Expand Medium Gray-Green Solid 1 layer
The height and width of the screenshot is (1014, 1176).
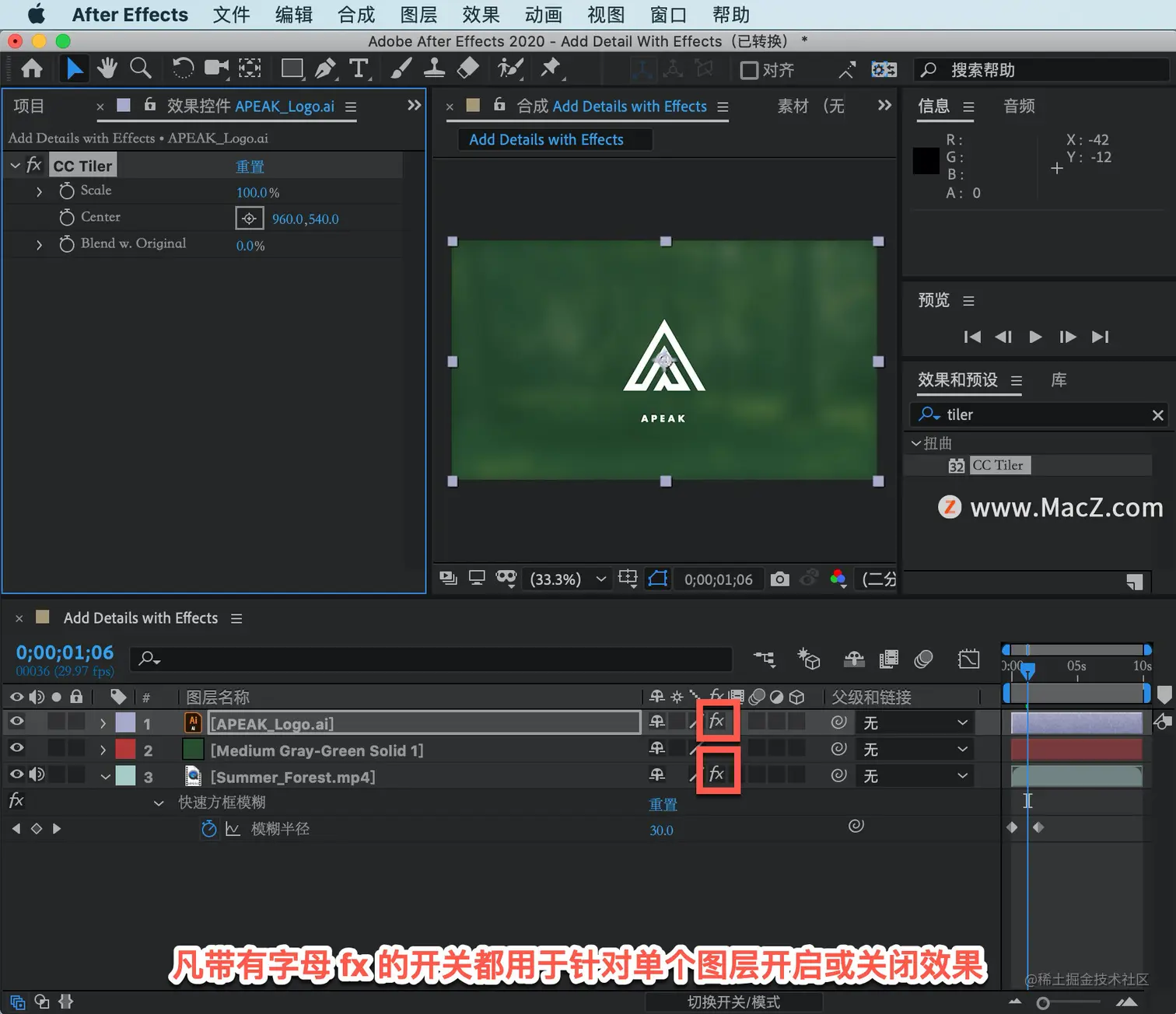coord(103,750)
